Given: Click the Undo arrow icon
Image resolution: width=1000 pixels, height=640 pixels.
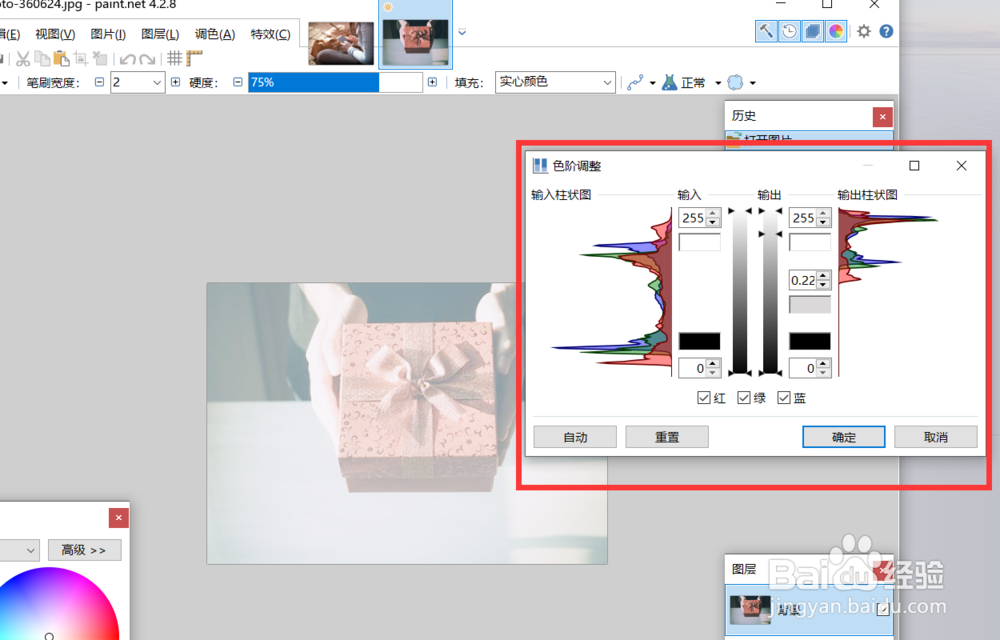Looking at the screenshot, I should point(129,58).
